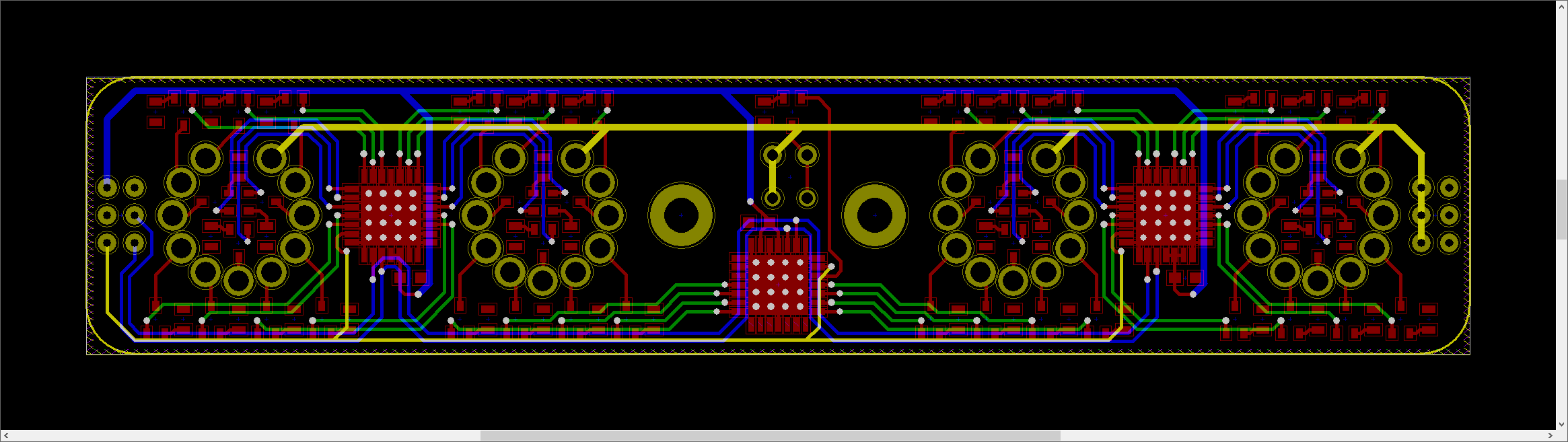Viewport: 1568px width, 442px height.
Task: Click the vertical scrollbar's down arrow
Action: coord(1561,424)
